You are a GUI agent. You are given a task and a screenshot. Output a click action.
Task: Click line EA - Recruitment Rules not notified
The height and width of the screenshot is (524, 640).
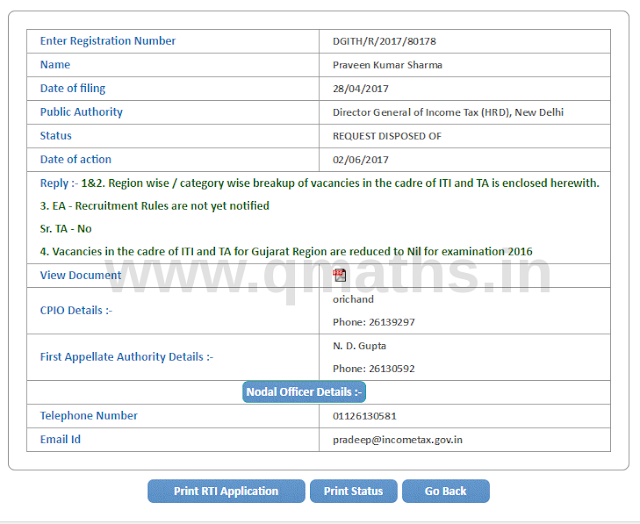pyautogui.click(x=155, y=206)
